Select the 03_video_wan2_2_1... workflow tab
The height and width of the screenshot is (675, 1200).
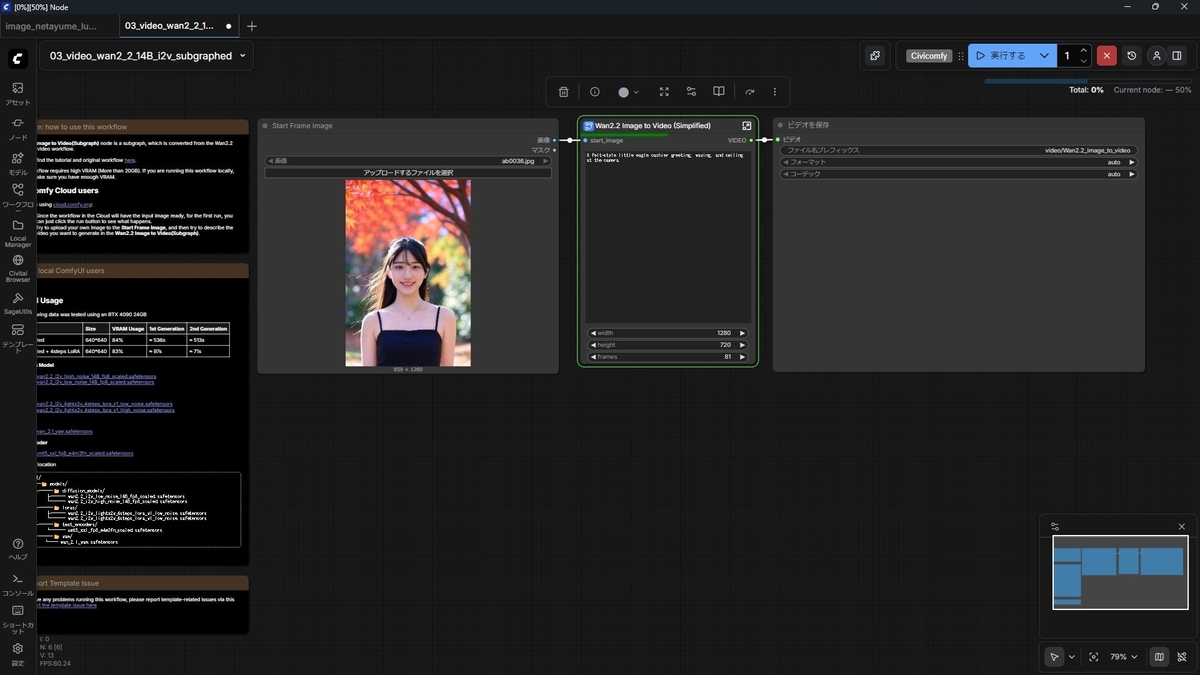[170, 26]
